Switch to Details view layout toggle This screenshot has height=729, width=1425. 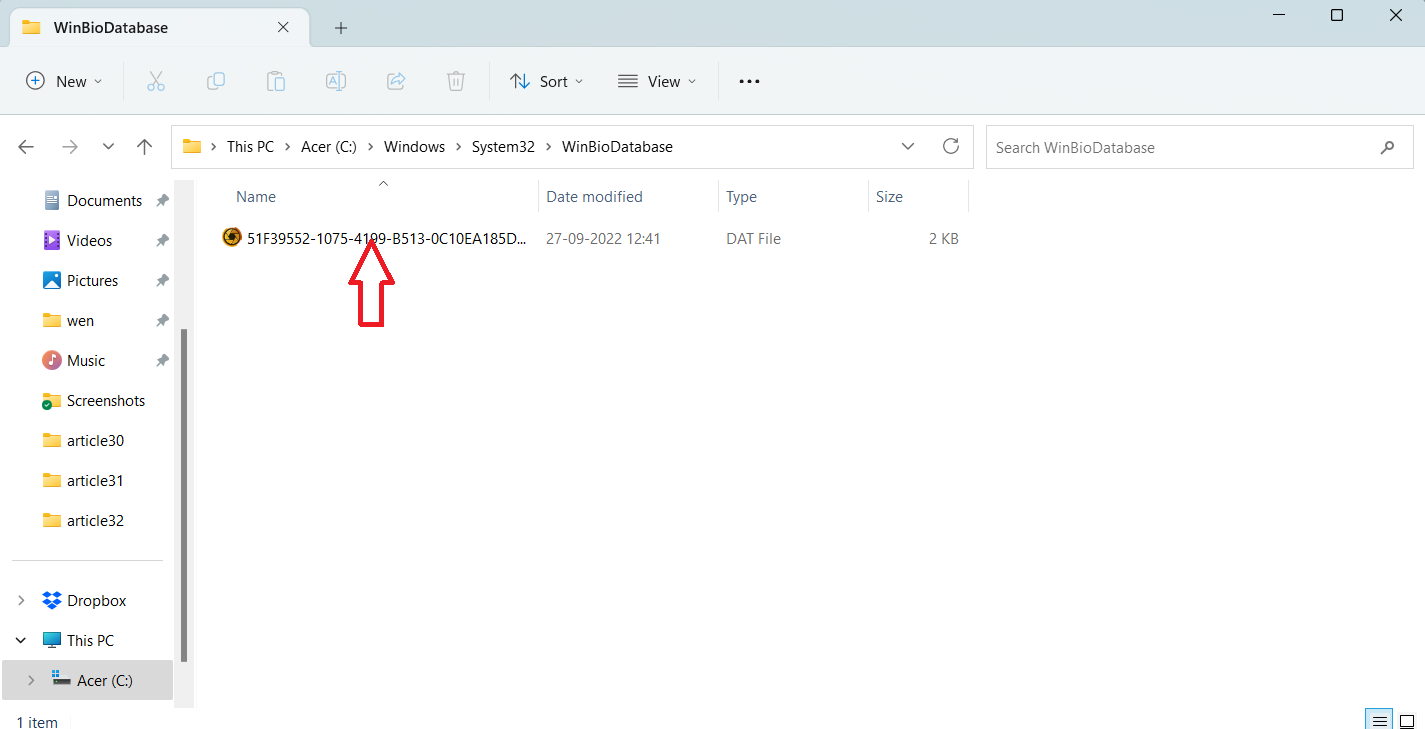[x=1379, y=720]
